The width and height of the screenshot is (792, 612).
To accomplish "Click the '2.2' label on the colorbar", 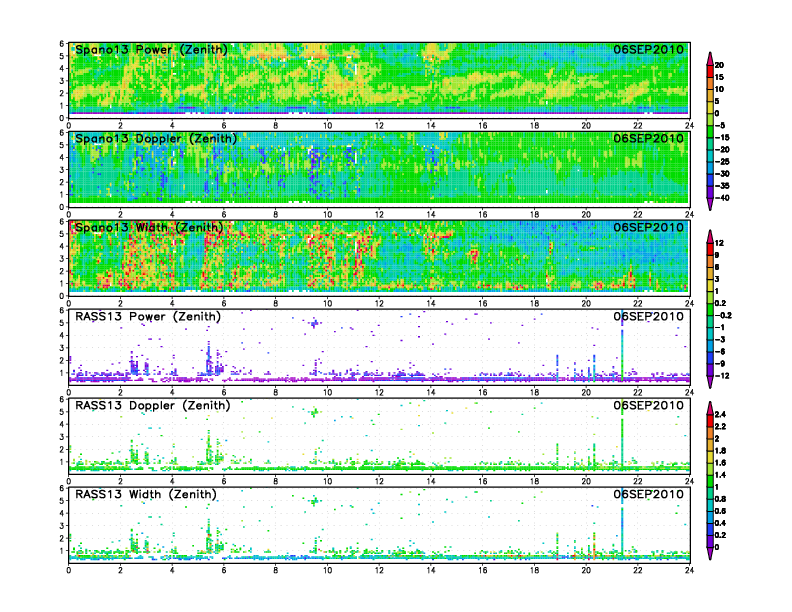I will [x=720, y=427].
